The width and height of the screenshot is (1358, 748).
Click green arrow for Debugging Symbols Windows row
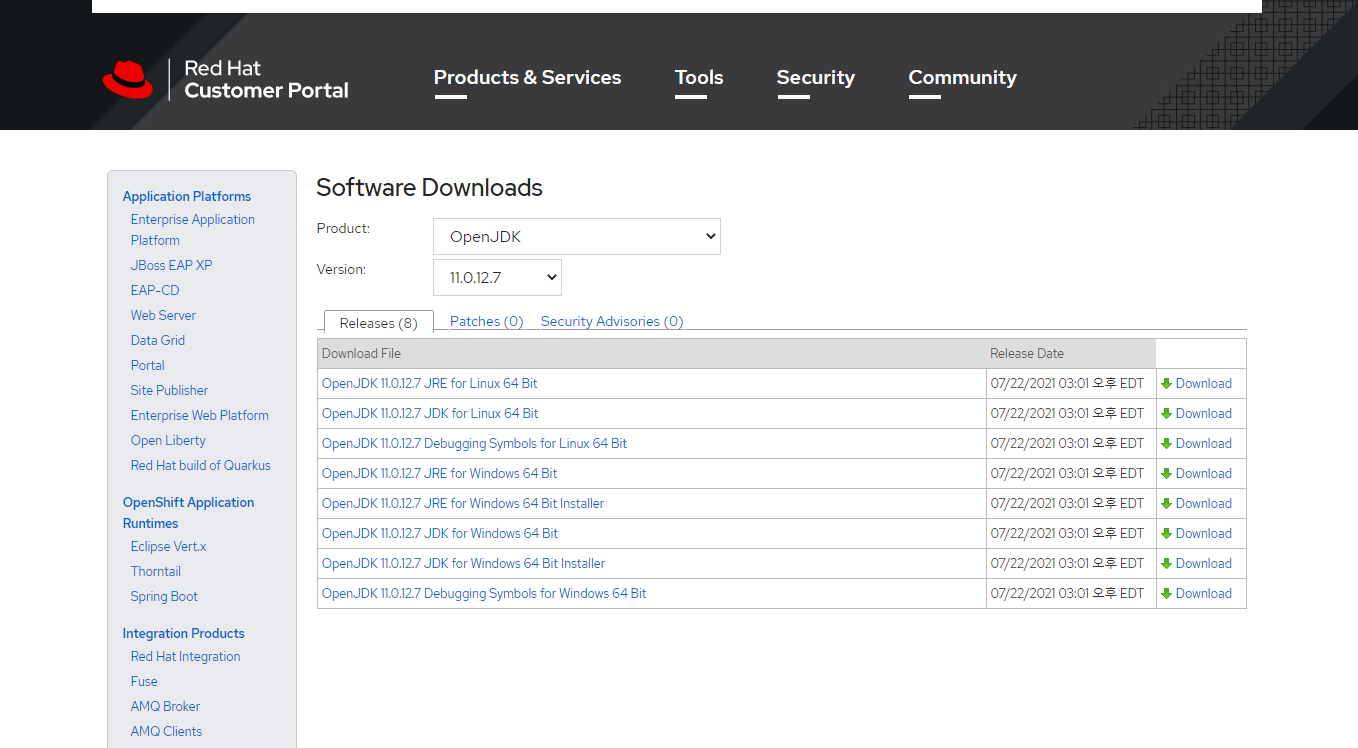click(x=1166, y=594)
